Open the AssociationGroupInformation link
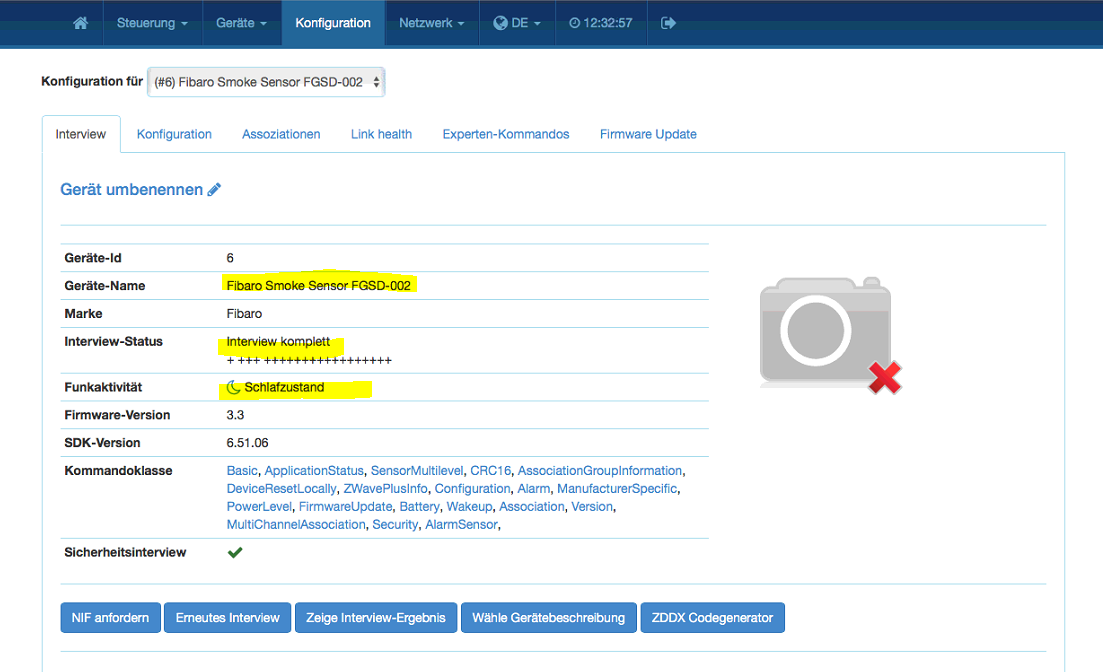 (600, 471)
